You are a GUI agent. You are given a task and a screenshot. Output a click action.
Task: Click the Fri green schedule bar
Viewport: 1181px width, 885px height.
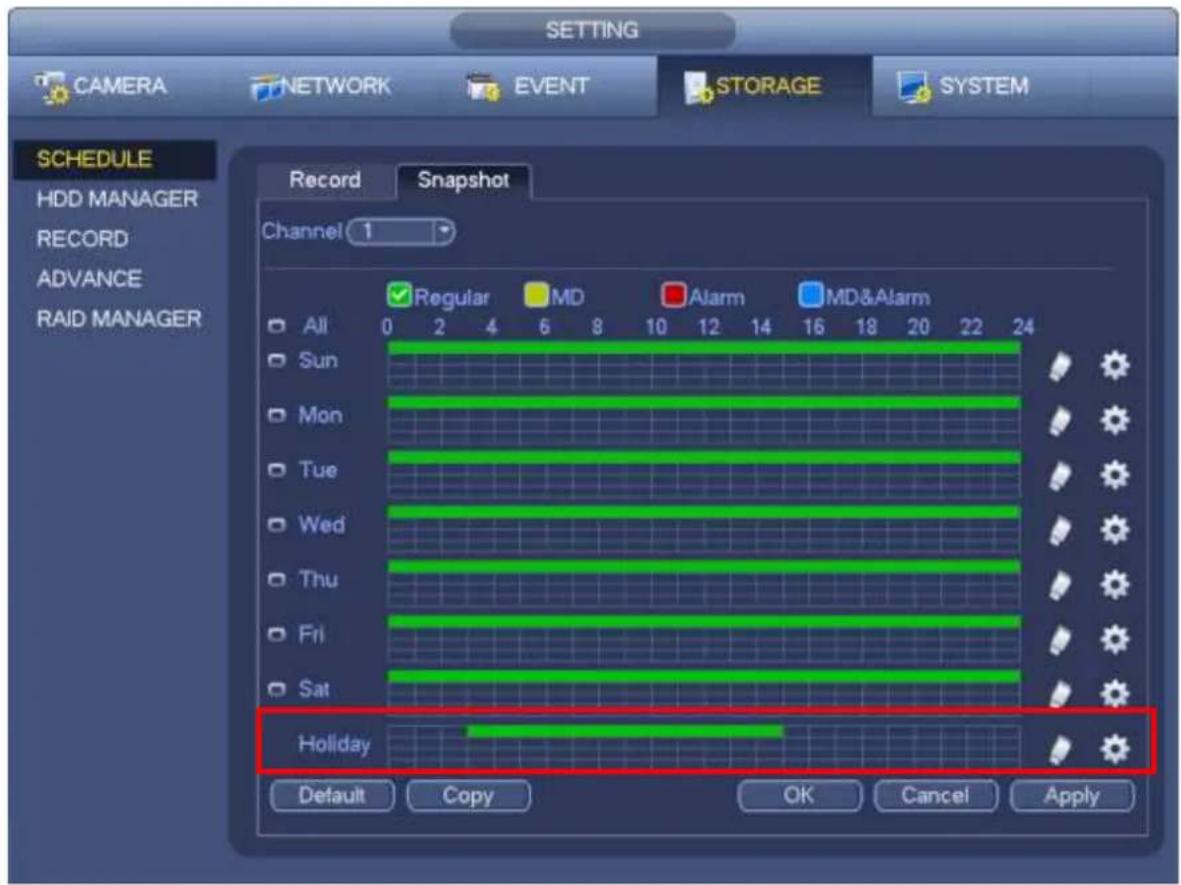tap(704, 621)
